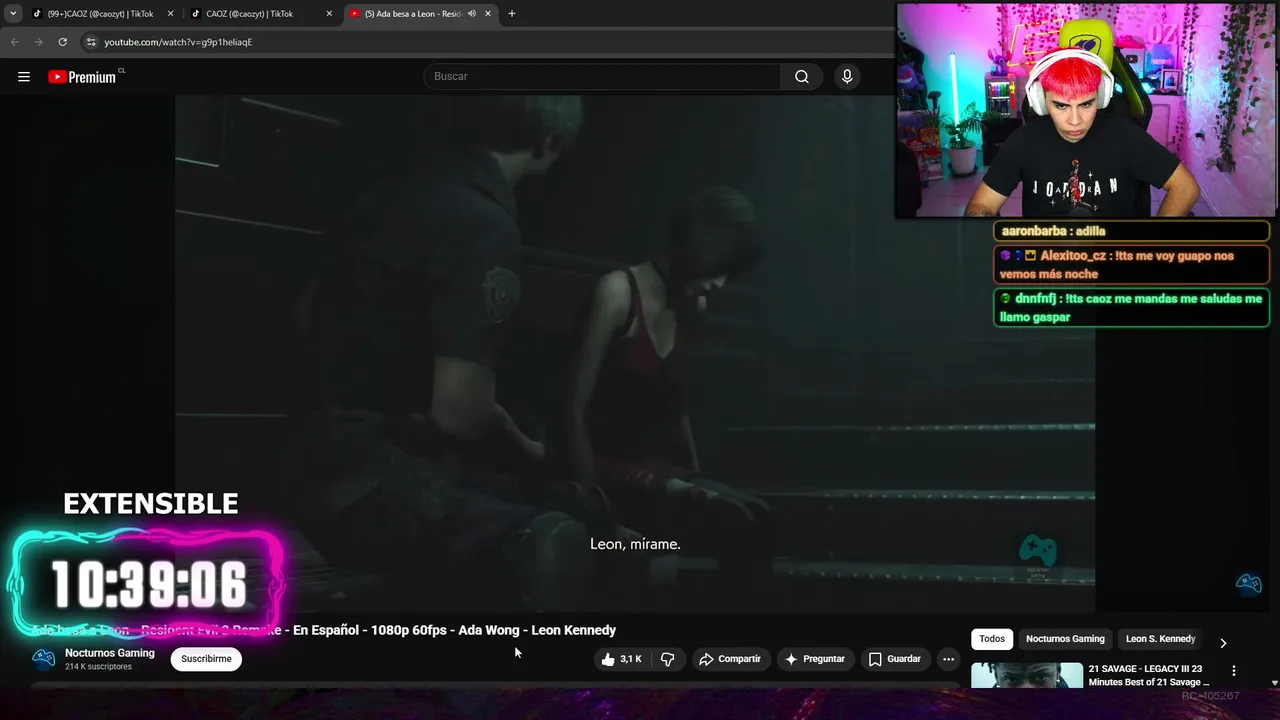Viewport: 1280px width, 720px height.
Task: Show more filter chips with right arrow
Action: click(1223, 643)
